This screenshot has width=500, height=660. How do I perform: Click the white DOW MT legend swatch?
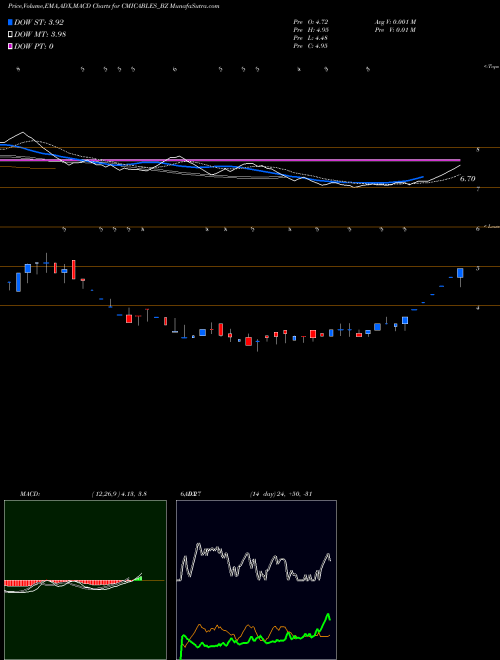tap(10, 35)
